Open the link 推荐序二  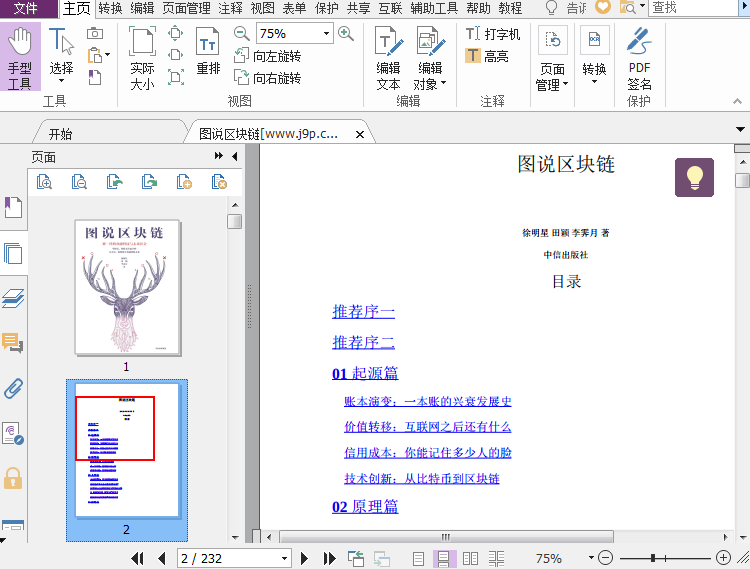pyautogui.click(x=364, y=342)
